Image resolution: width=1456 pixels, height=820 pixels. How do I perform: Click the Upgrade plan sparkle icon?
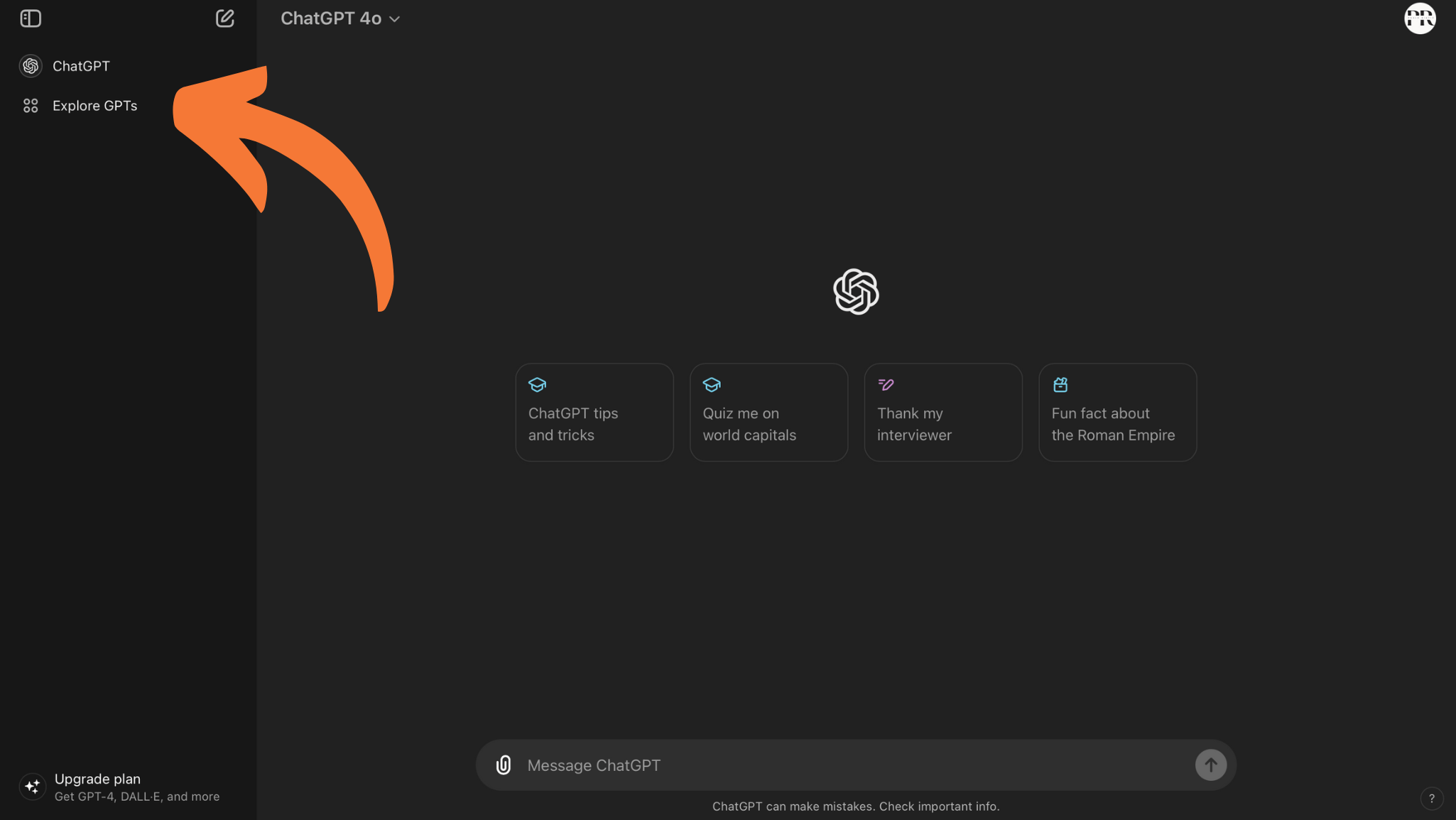pyautogui.click(x=33, y=787)
